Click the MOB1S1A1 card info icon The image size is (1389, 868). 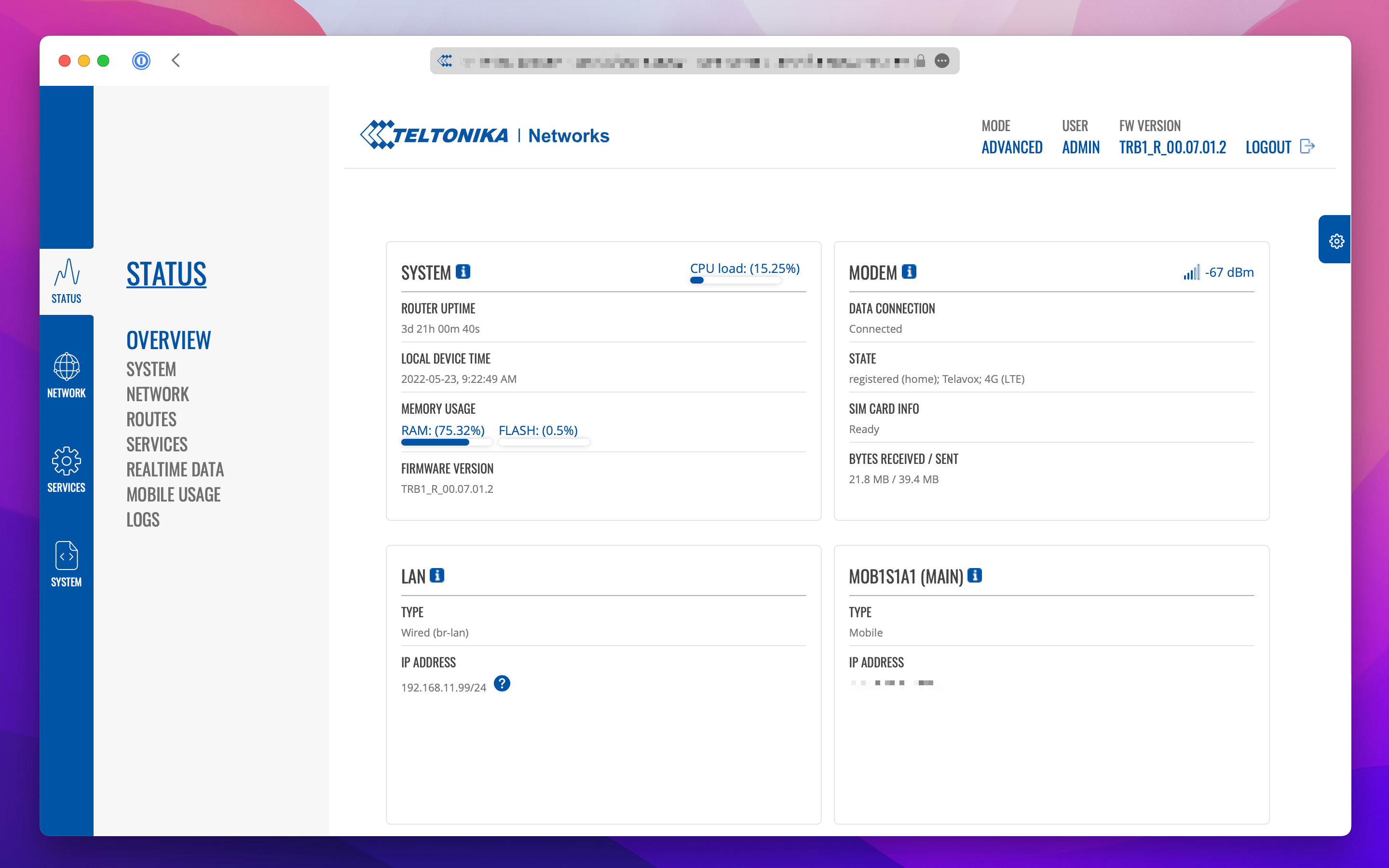coord(975,575)
